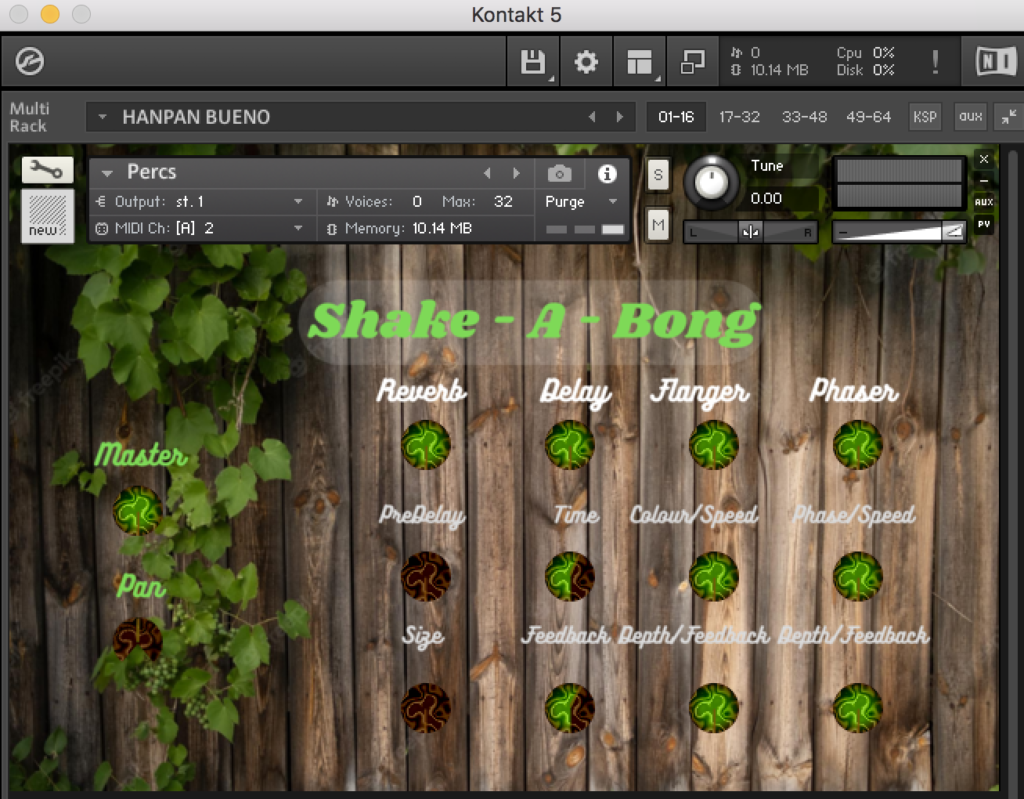Viewport: 1024px width, 799px height.
Task: Open the save/load files menu
Action: (x=533, y=62)
